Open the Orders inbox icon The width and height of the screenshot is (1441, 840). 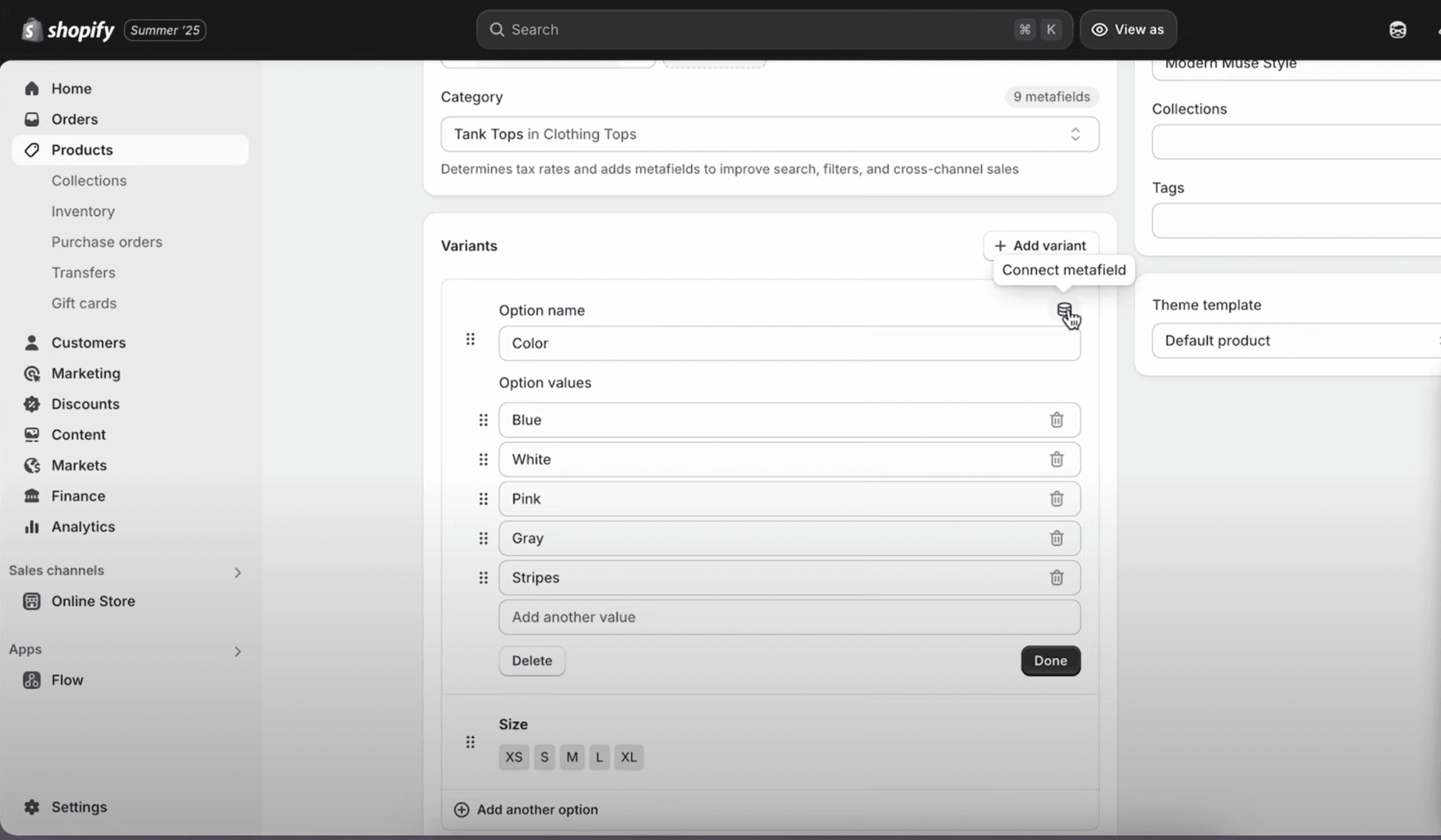(32, 119)
